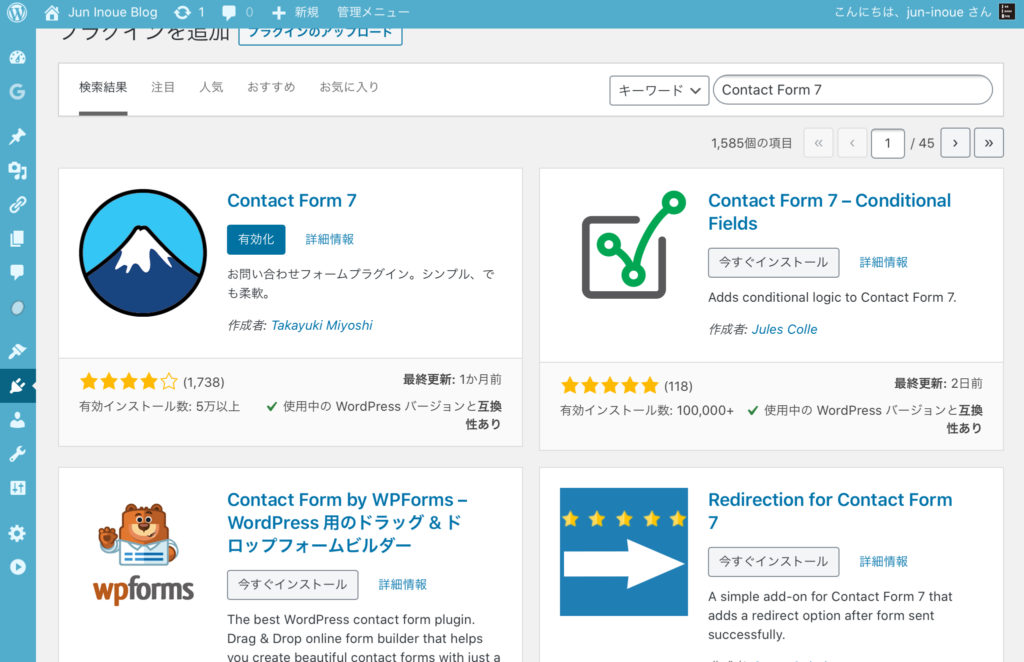Switch to 注目 tab
This screenshot has width=1024, height=662.
click(x=163, y=87)
